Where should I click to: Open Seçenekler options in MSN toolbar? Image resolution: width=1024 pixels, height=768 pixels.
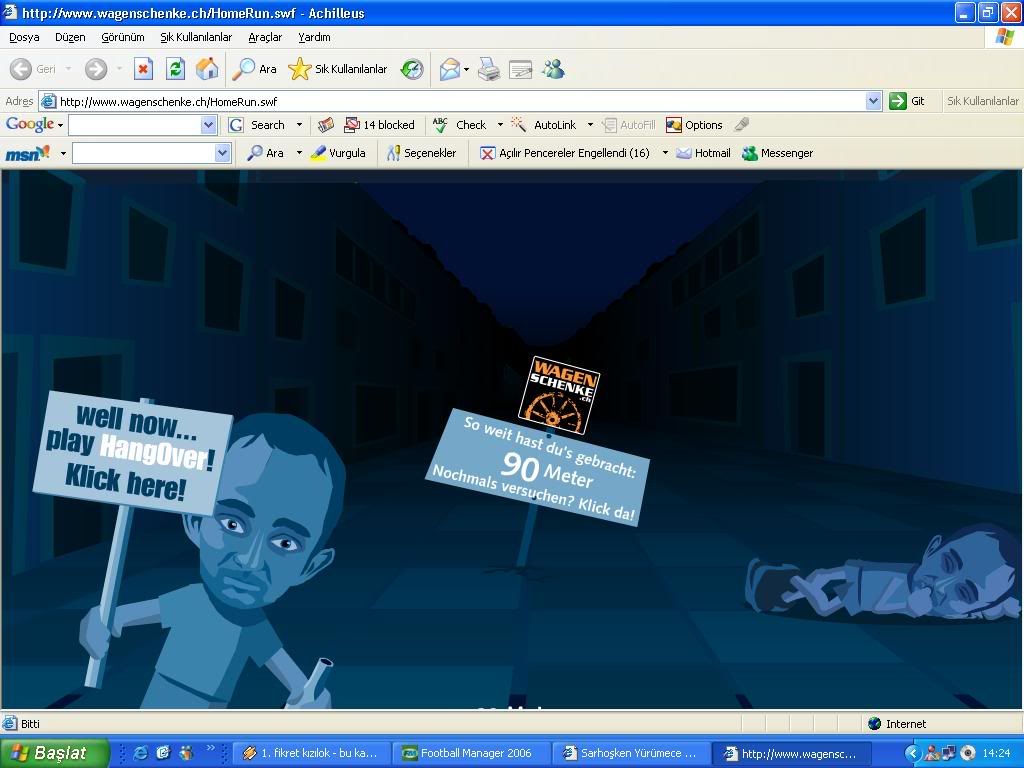421,153
